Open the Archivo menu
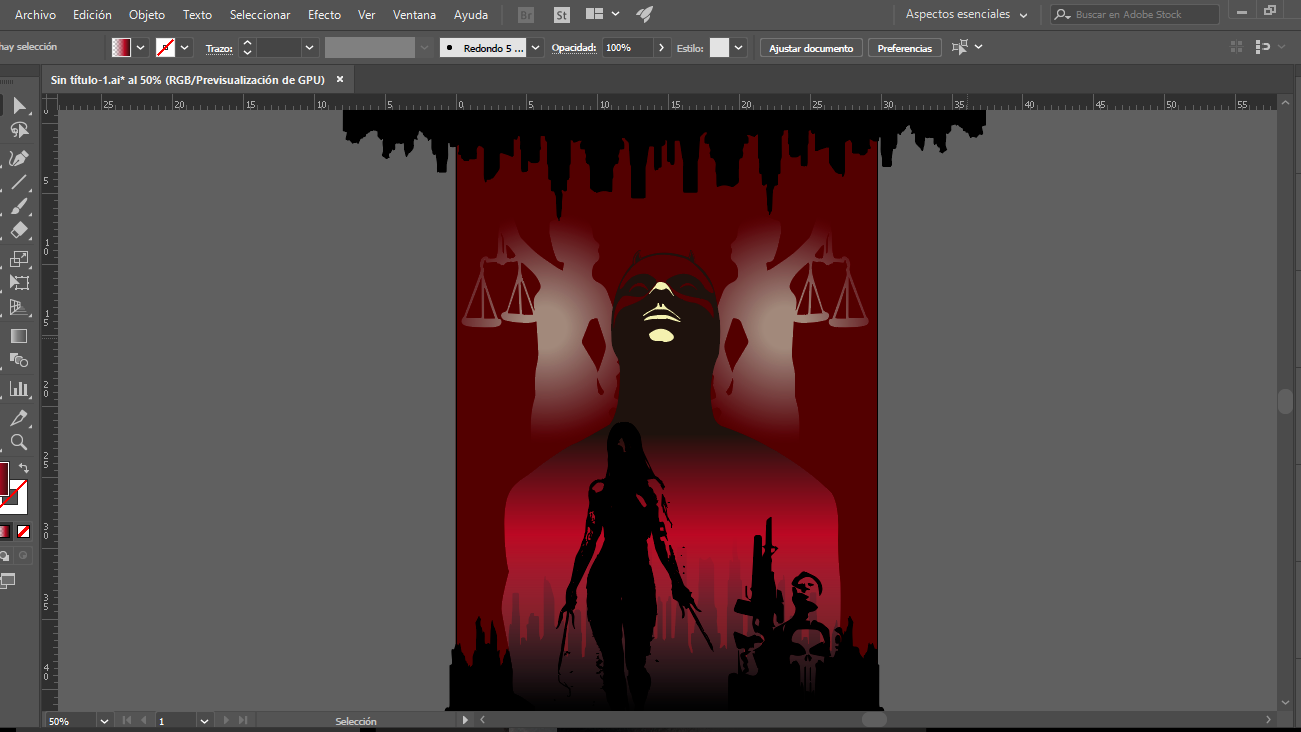Screen dimensions: 1301x732 (x=35, y=15)
